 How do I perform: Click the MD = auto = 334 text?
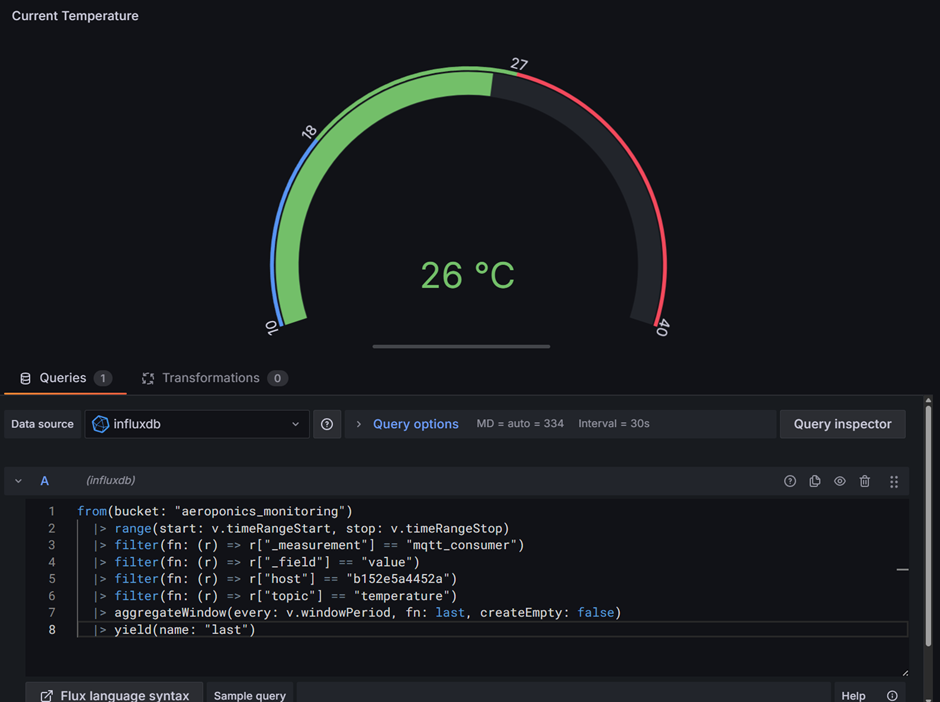[x=520, y=424]
